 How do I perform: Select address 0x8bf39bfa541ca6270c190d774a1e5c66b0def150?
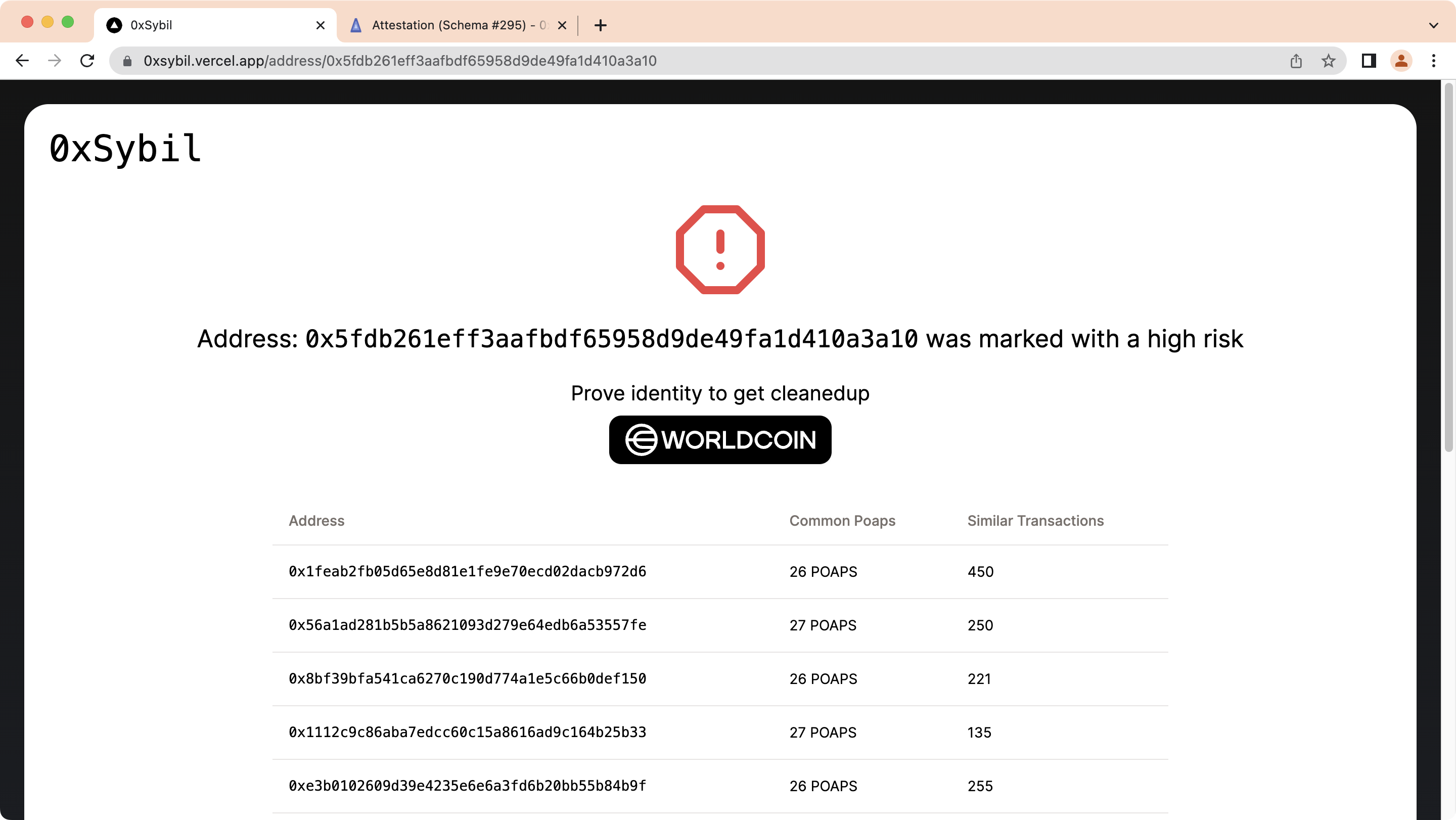point(468,679)
